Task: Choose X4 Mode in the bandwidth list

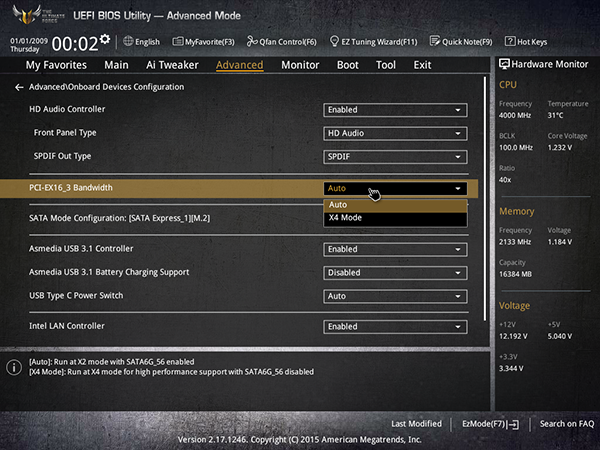Action: point(395,218)
